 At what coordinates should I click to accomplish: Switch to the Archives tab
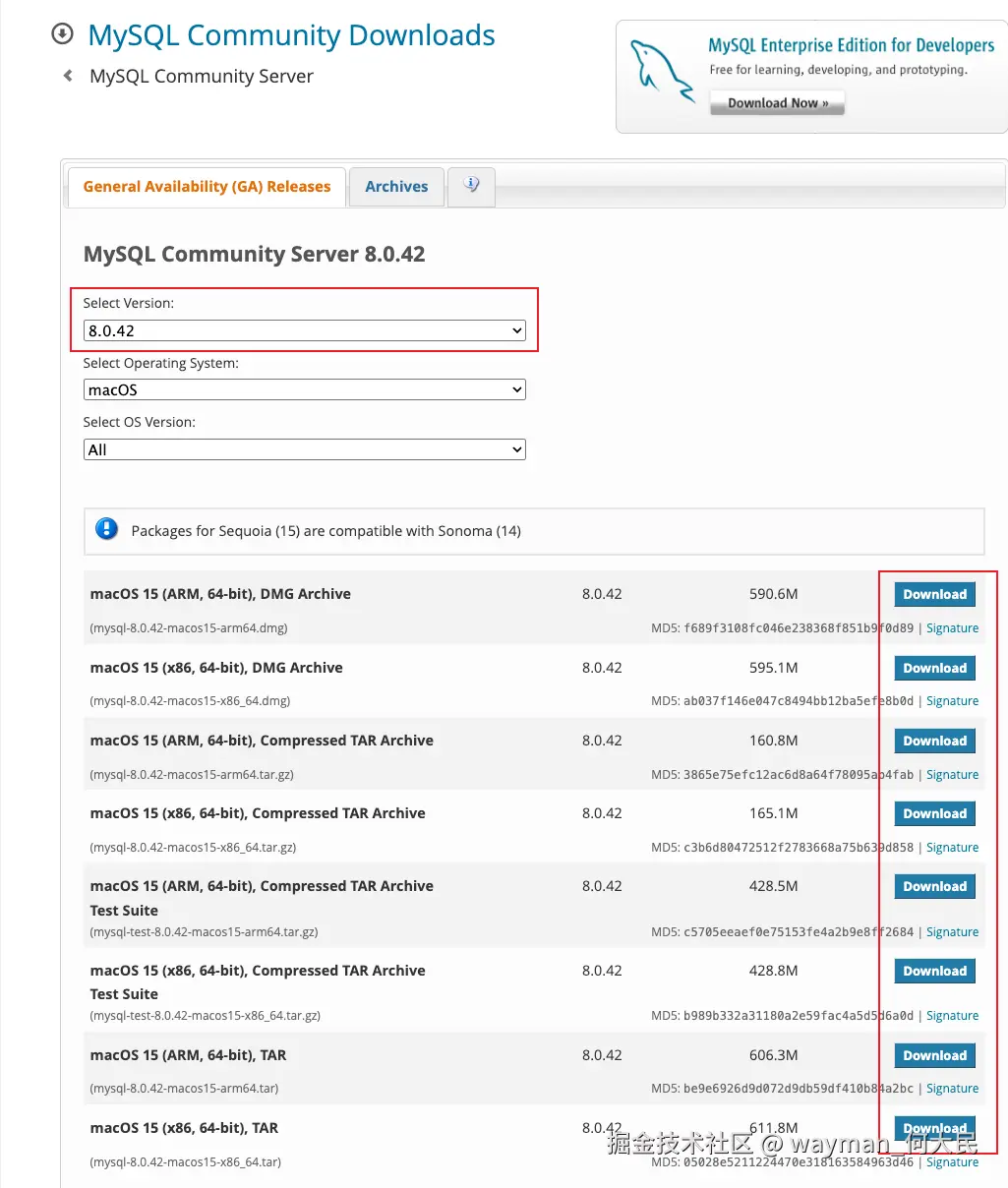pos(396,187)
